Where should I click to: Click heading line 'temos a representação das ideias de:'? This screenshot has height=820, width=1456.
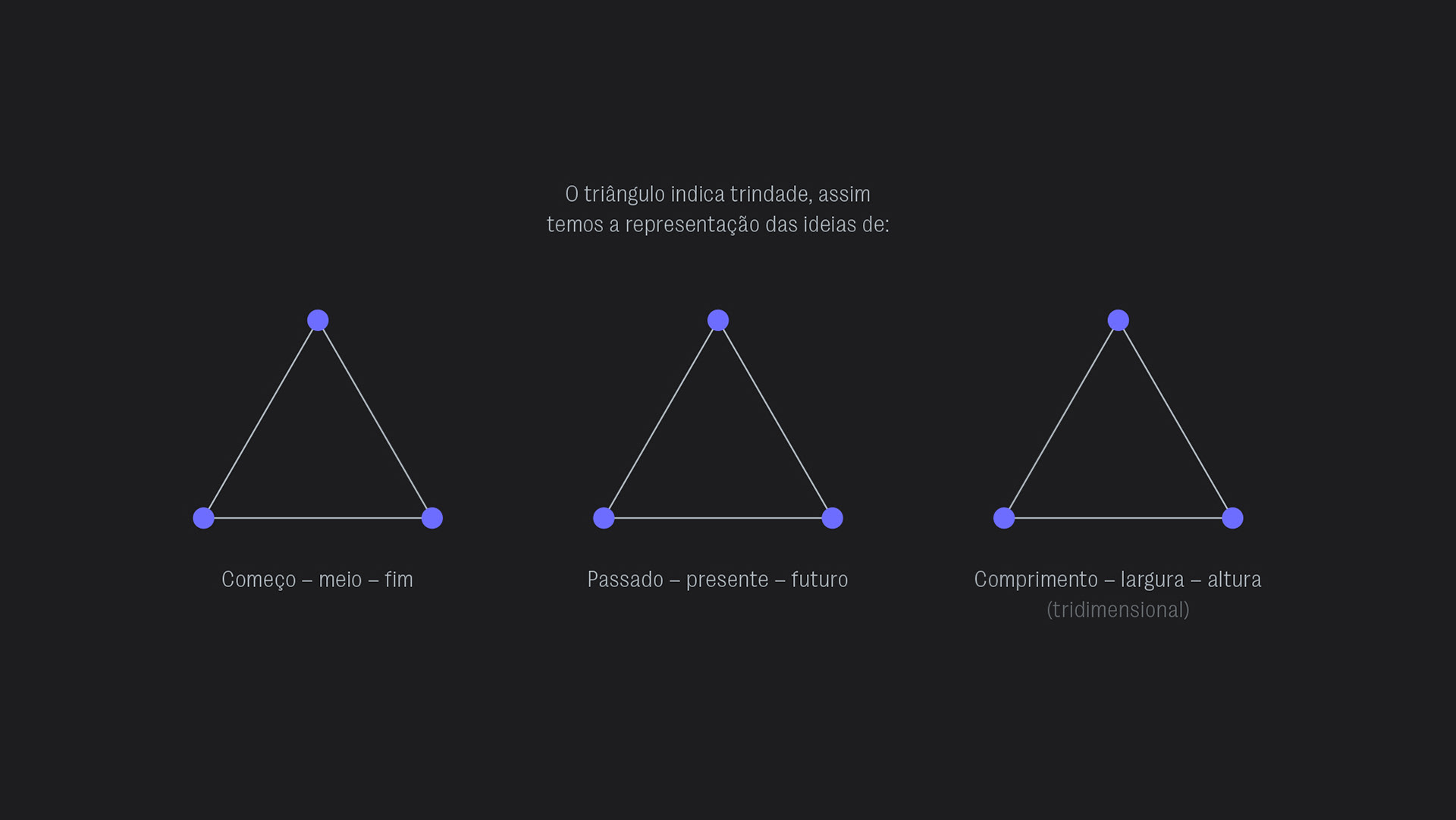tap(717, 225)
